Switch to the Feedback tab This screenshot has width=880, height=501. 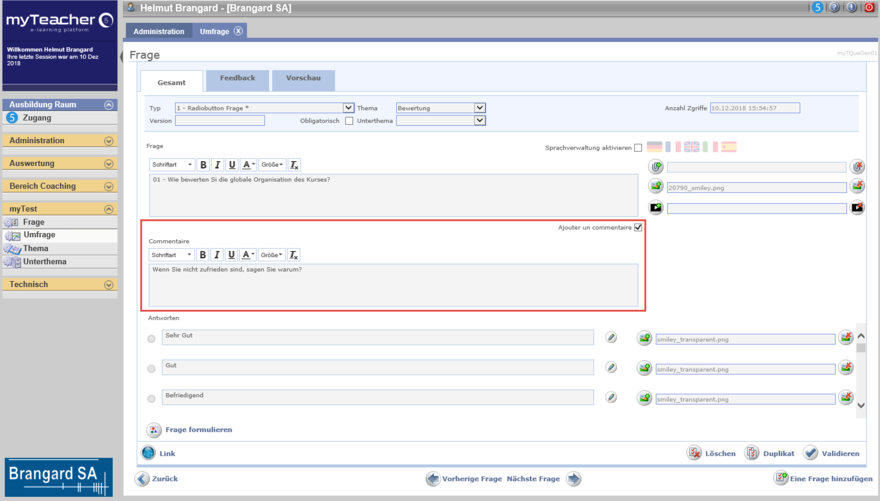coord(237,79)
